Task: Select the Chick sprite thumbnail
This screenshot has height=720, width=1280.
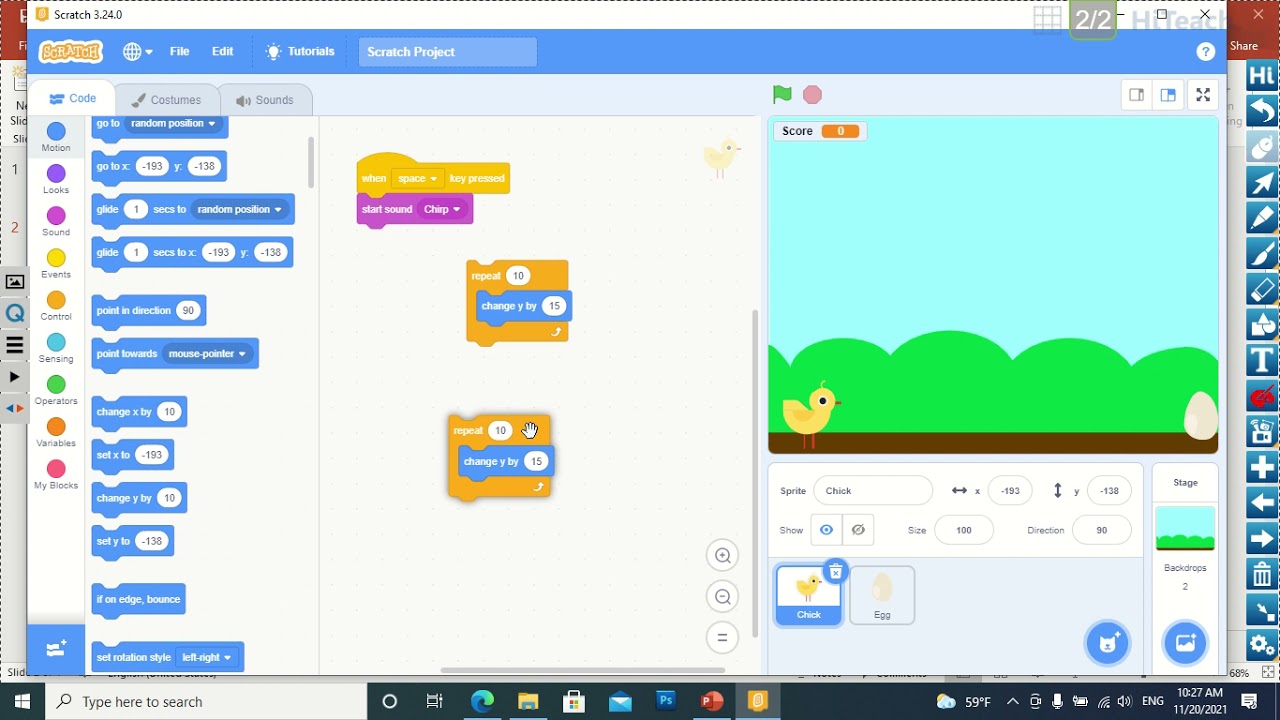Action: coord(808,595)
